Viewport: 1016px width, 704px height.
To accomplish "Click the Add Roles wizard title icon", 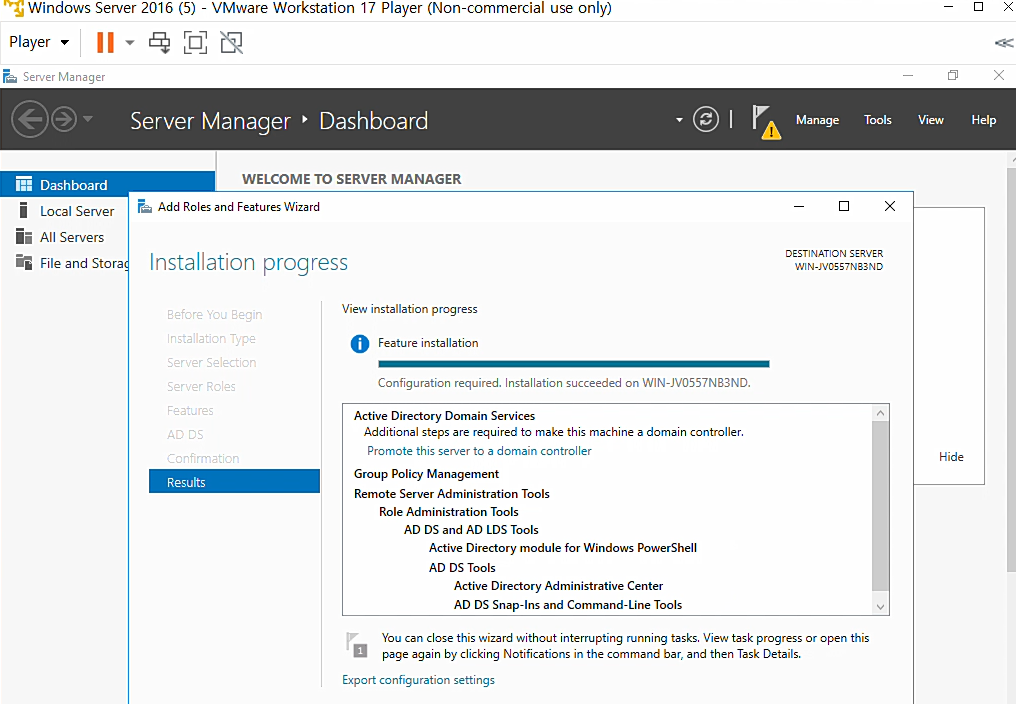I will (145, 207).
